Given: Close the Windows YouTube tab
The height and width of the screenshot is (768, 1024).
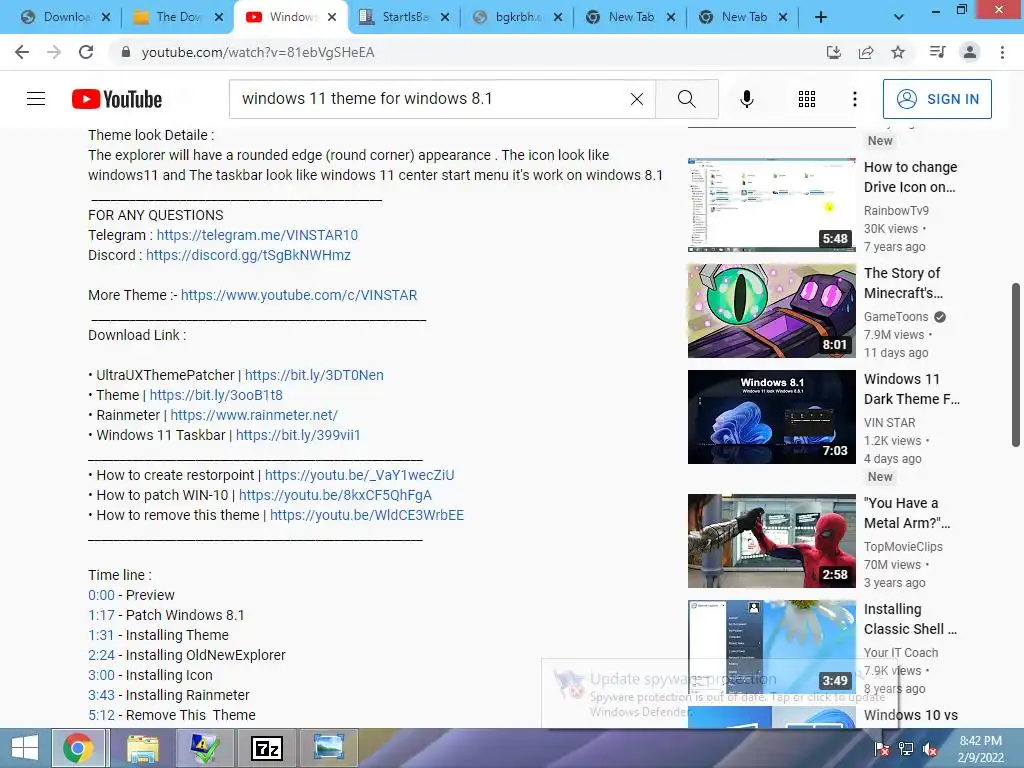Looking at the screenshot, I should (332, 18).
